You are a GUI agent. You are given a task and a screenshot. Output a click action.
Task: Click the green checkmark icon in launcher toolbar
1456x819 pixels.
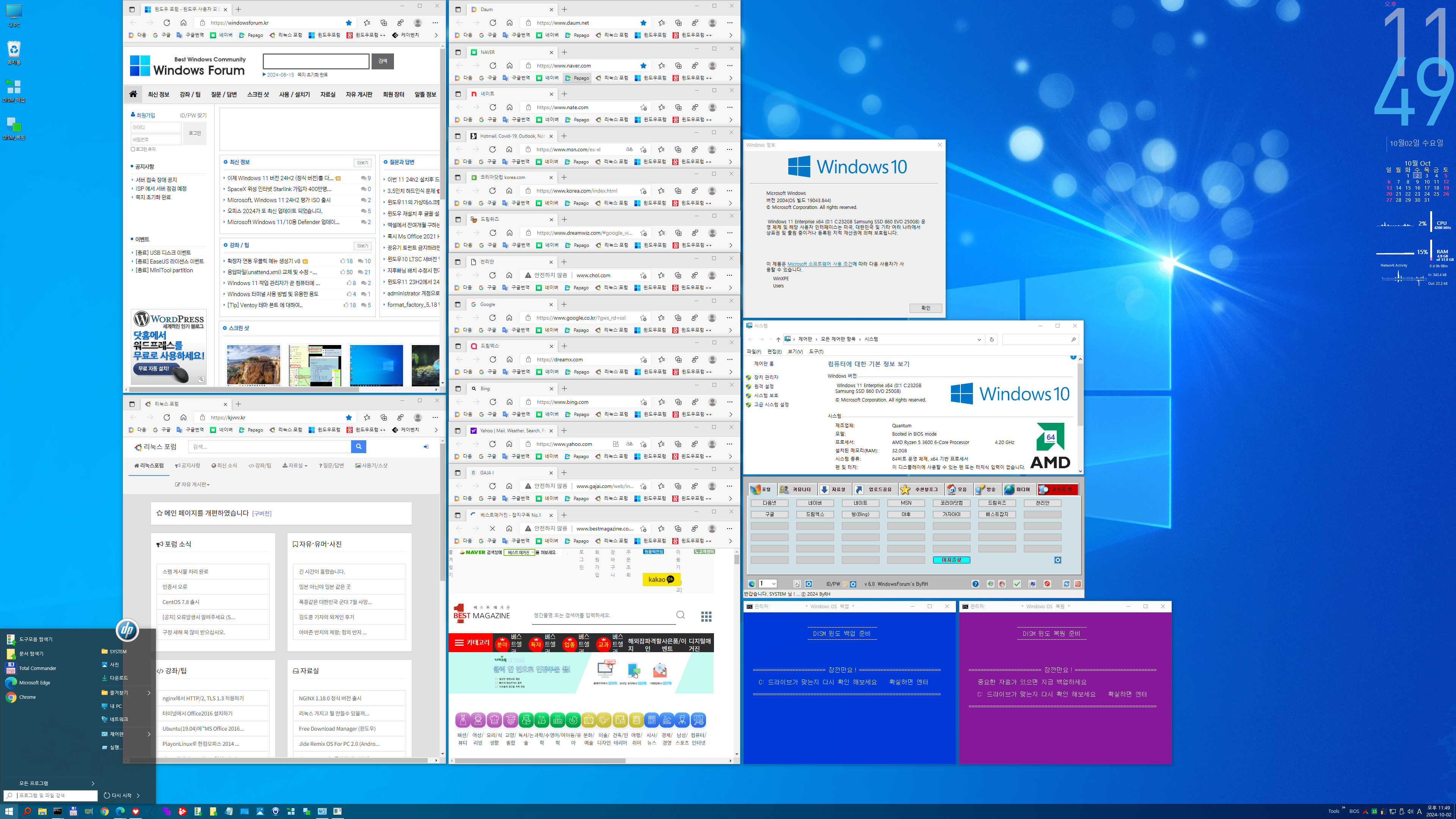[1017, 584]
